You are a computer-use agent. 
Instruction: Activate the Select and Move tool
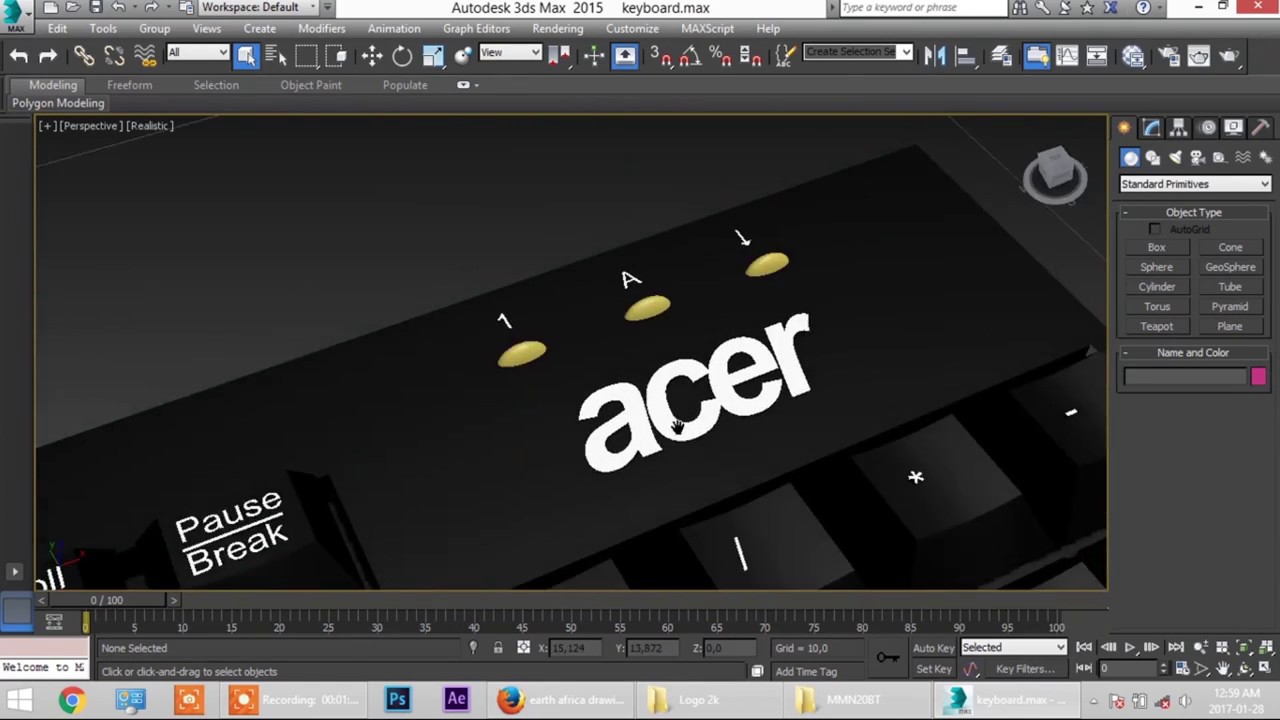click(372, 56)
